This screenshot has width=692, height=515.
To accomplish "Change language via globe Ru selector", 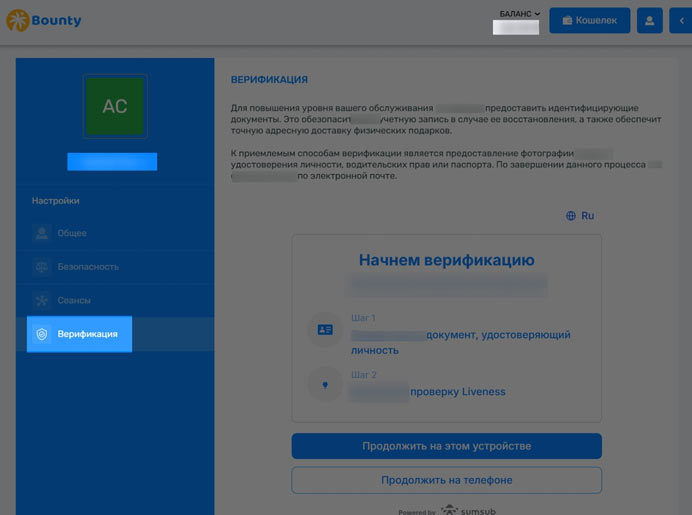I will coord(580,215).
